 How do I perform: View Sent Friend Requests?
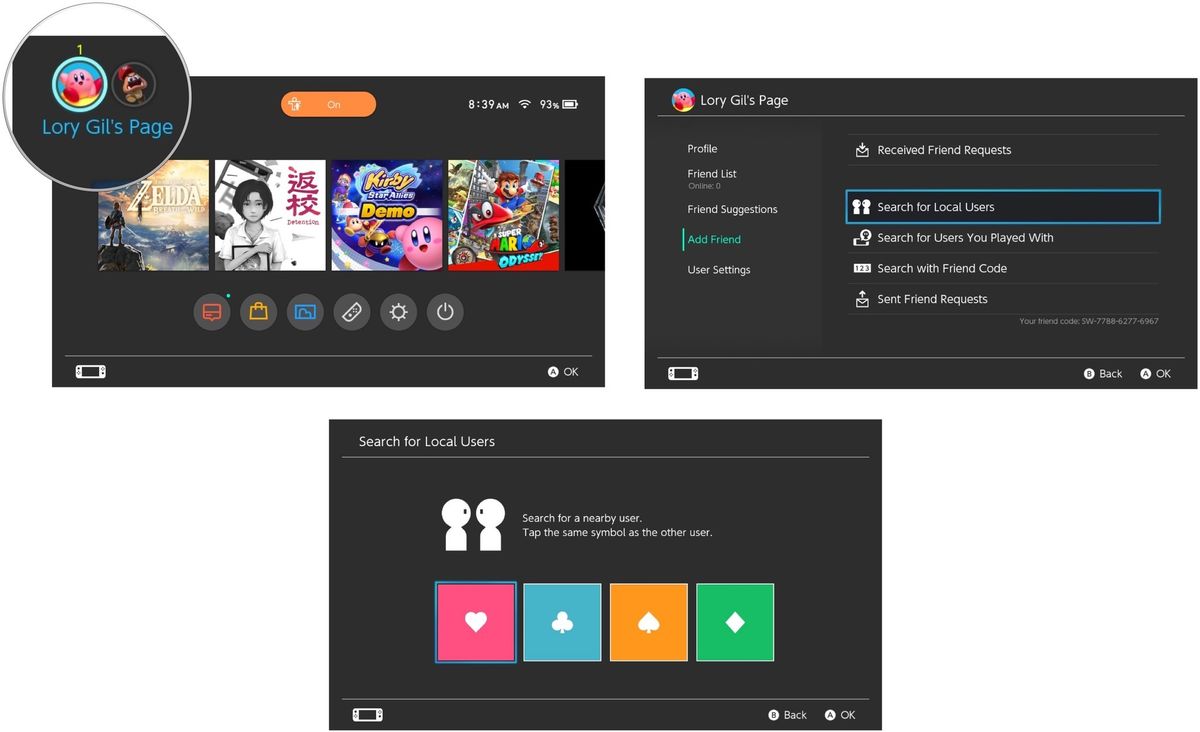[x=932, y=298]
